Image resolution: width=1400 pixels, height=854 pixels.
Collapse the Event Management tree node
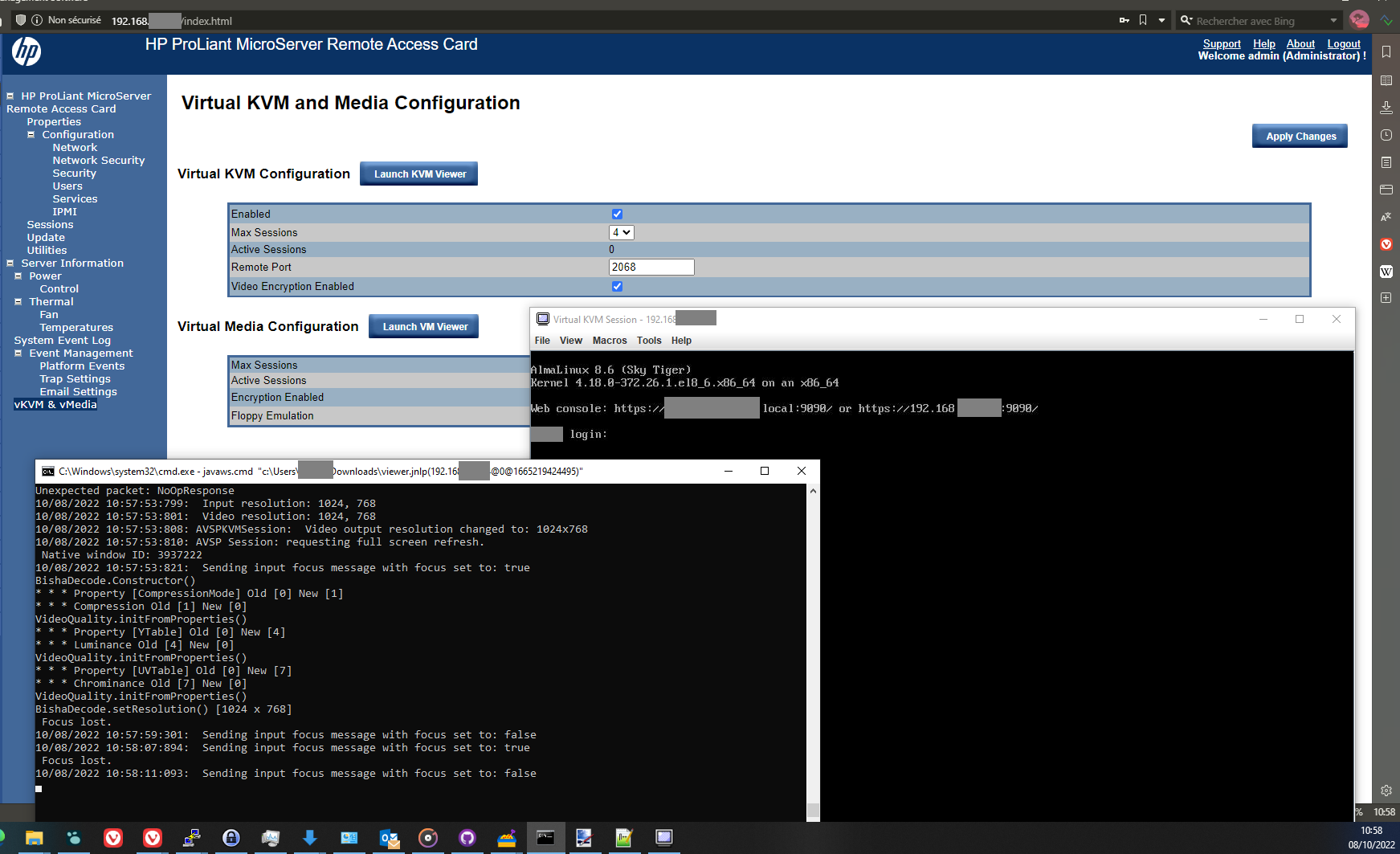[x=18, y=353]
